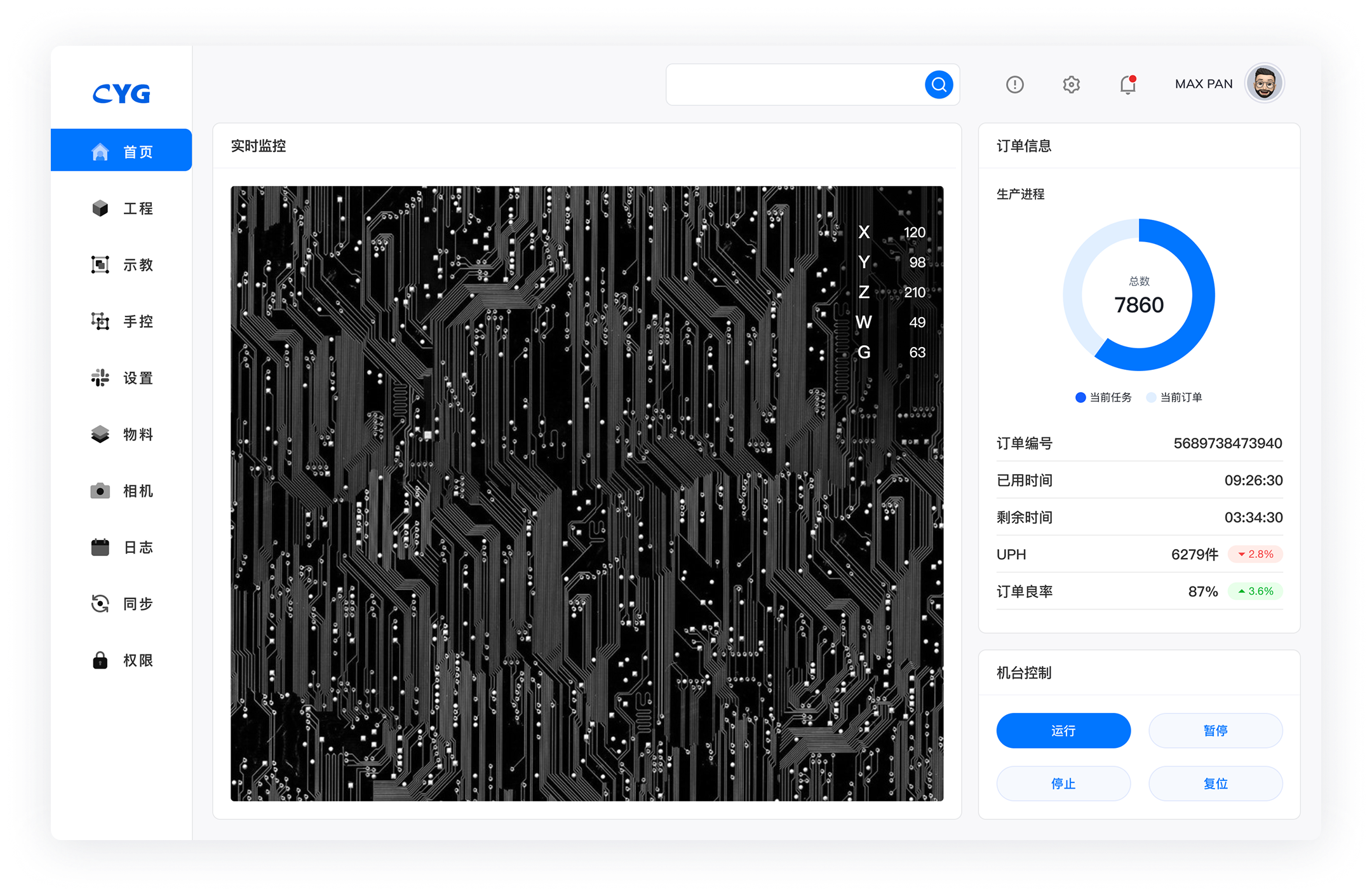This screenshot has width=1372, height=896.
Task: Click the W axis value 49
Action: click(x=917, y=322)
